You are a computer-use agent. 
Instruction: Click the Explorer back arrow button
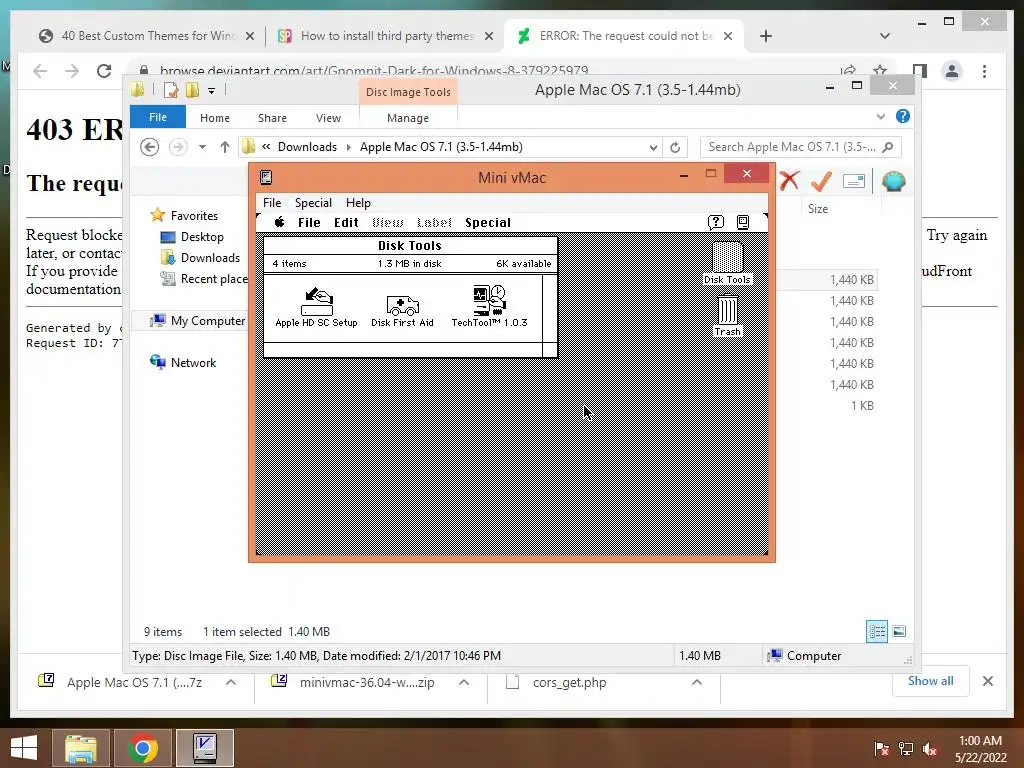point(150,147)
